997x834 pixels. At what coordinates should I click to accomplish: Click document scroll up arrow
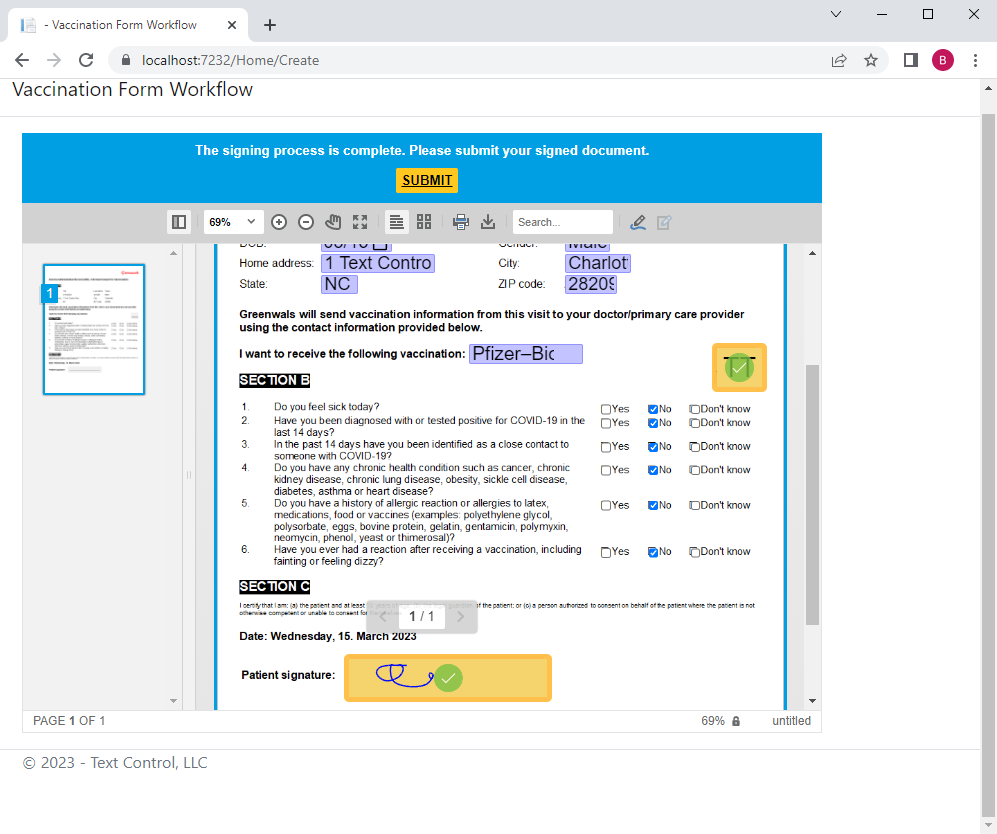812,253
